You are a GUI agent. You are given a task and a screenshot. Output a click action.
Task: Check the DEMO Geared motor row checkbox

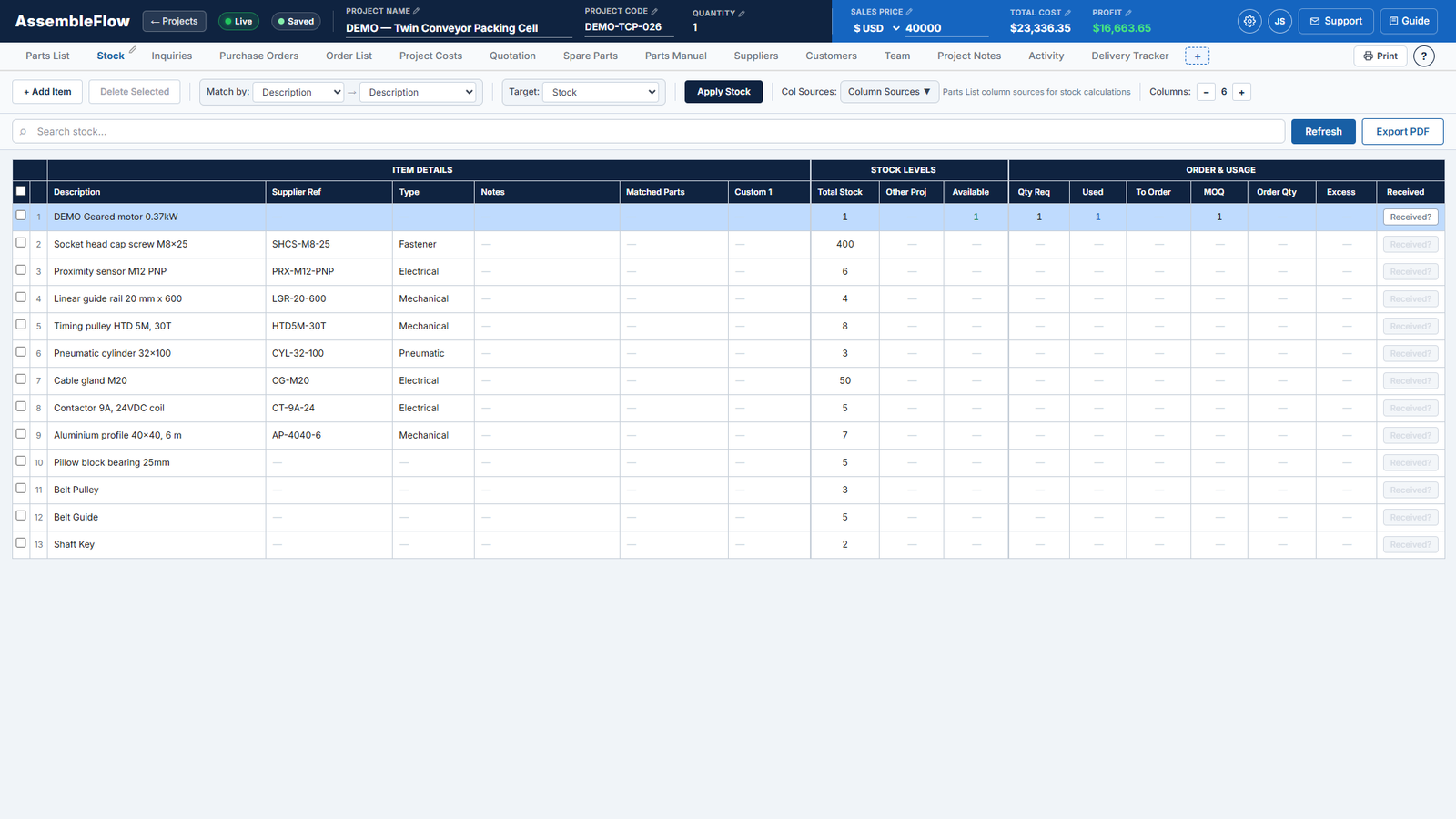click(x=21, y=216)
